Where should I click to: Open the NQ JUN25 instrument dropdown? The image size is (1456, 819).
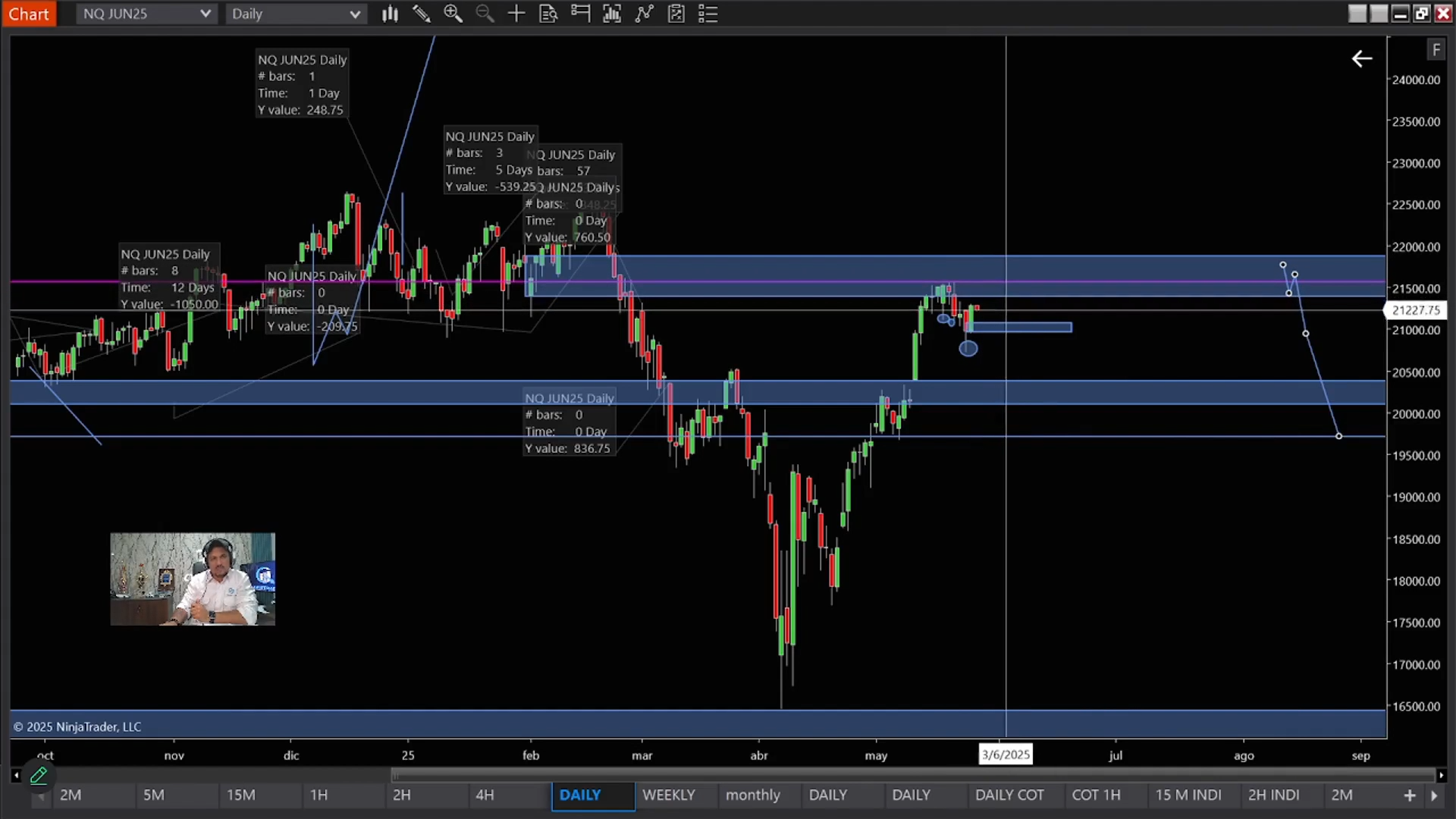[x=146, y=14]
